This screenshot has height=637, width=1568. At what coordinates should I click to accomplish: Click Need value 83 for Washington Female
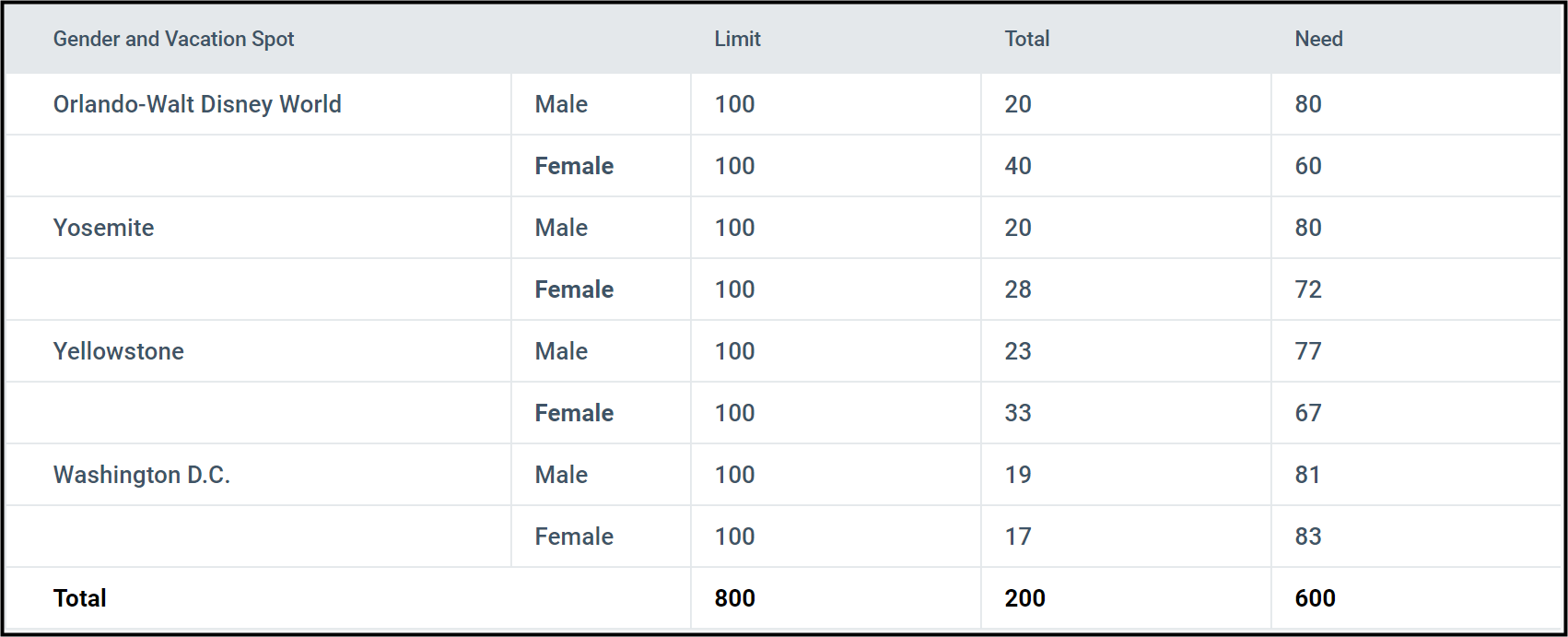coord(1307,537)
